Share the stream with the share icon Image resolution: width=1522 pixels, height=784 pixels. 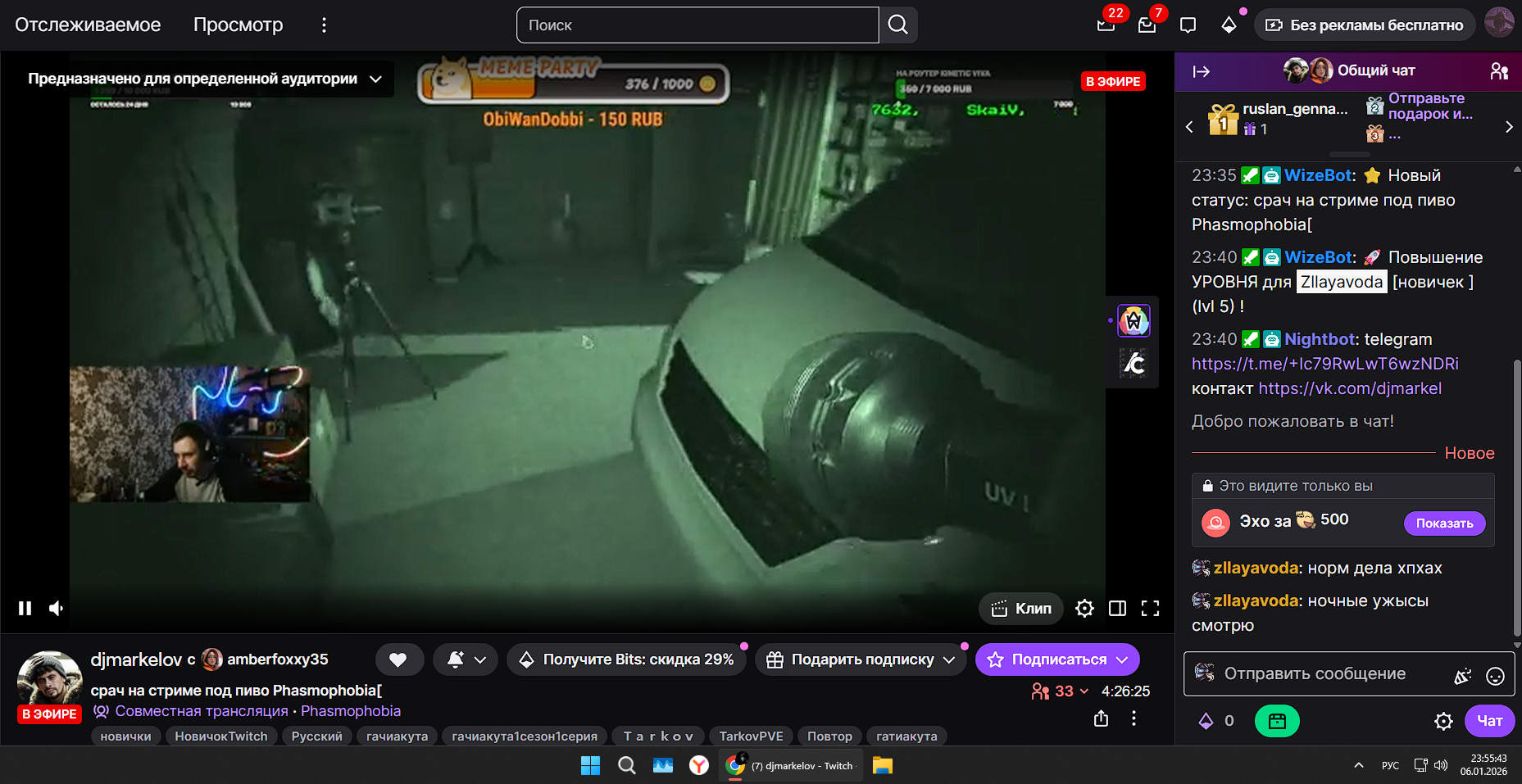1101,718
